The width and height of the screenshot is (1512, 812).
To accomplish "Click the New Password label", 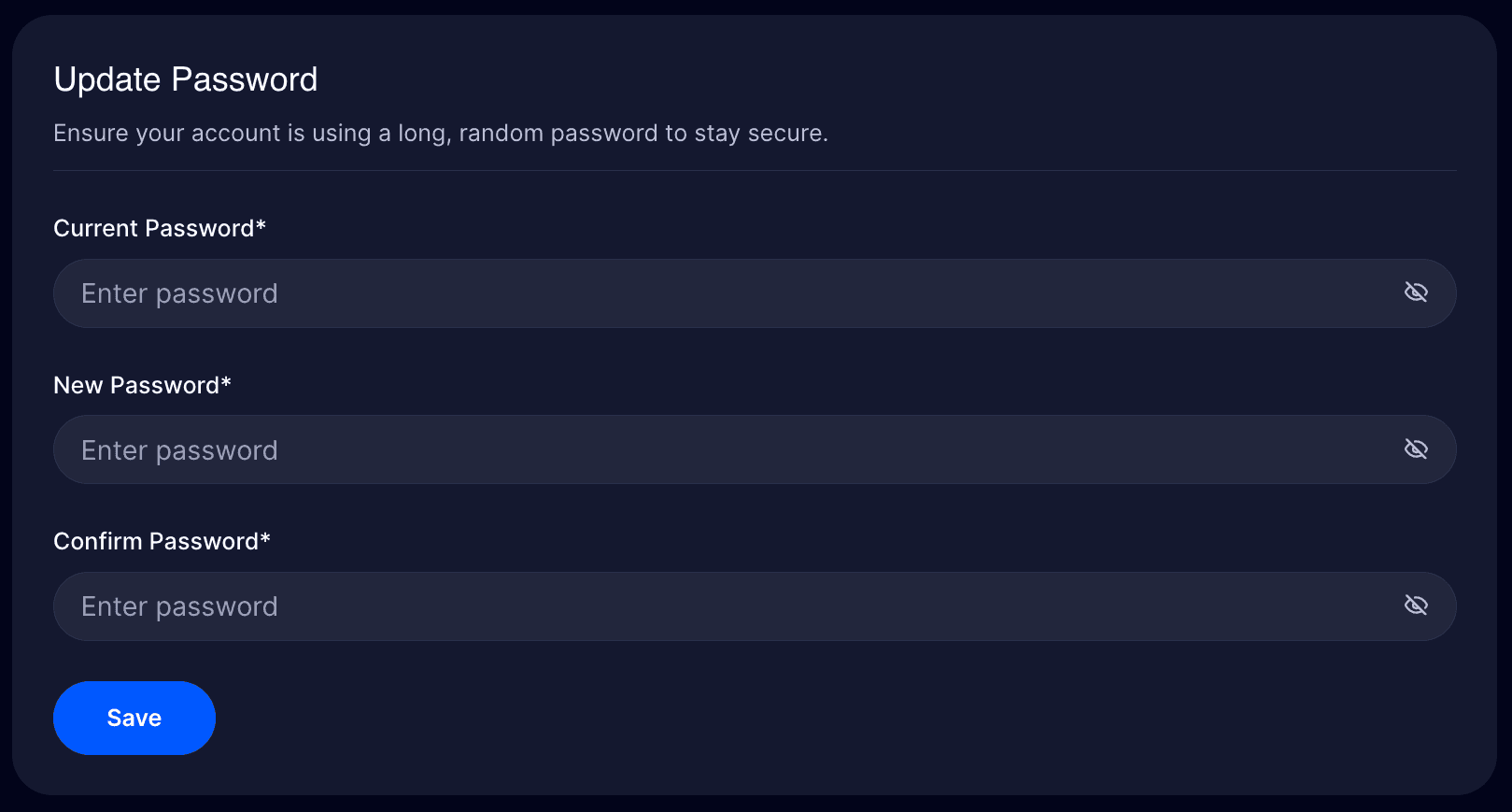I will click(x=142, y=384).
